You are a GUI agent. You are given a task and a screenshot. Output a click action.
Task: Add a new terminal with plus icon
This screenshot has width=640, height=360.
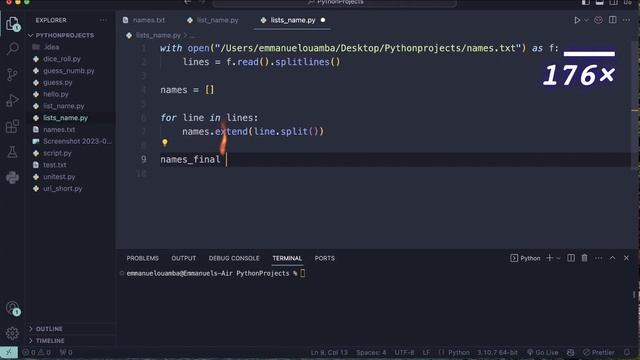549,258
